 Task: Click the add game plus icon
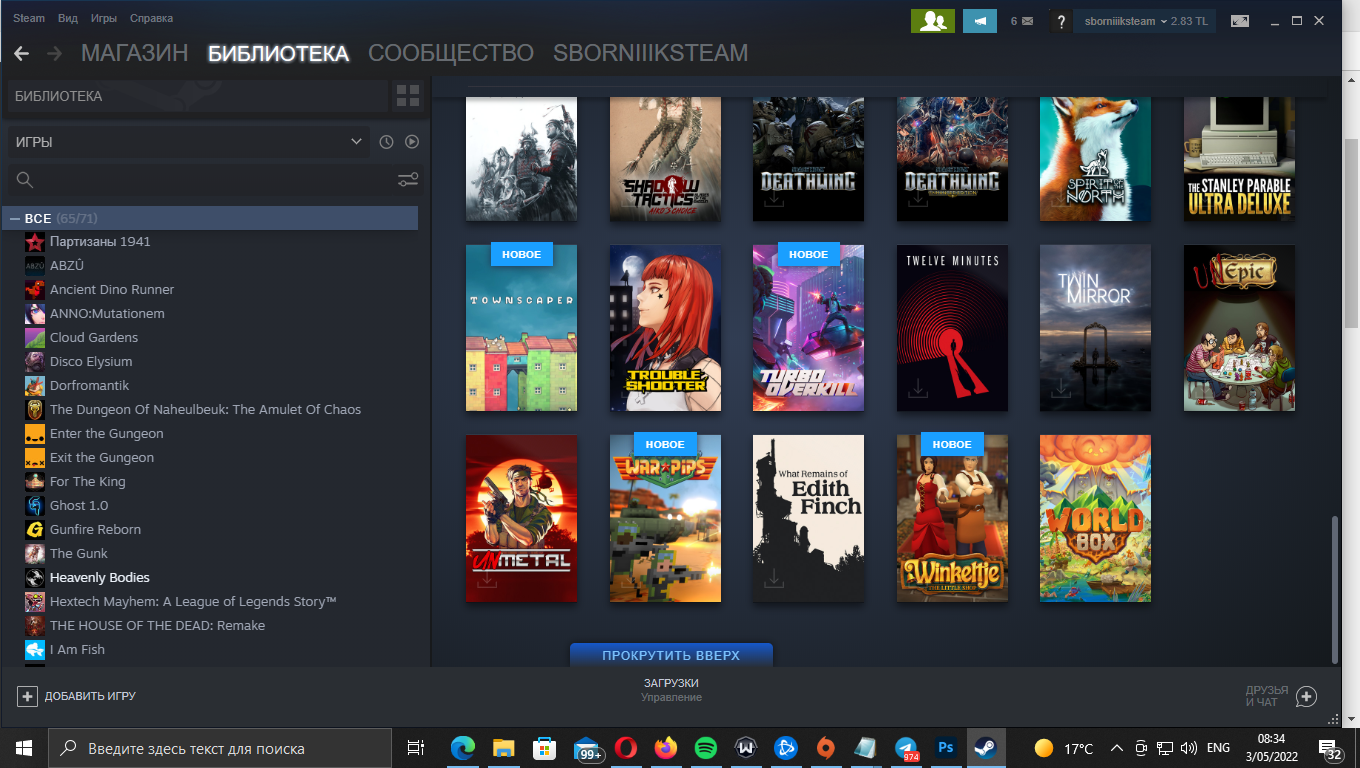27,696
